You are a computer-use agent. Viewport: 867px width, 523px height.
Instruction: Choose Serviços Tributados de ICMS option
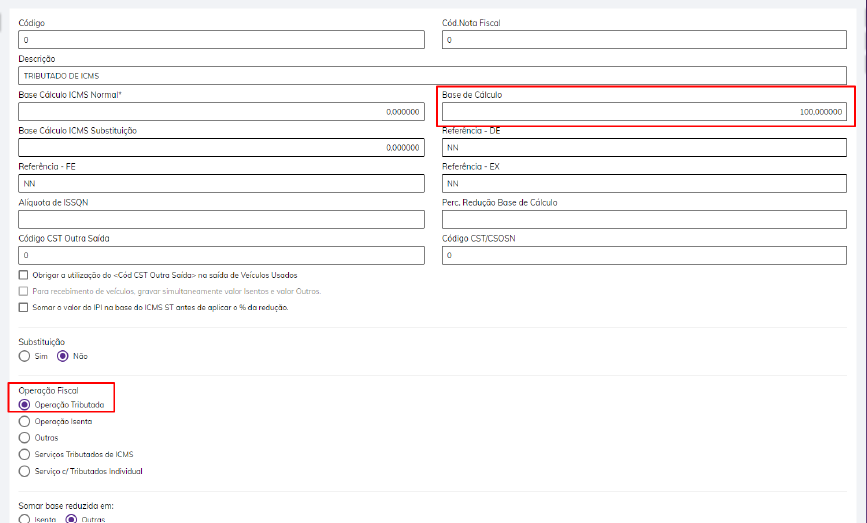pyautogui.click(x=25, y=454)
